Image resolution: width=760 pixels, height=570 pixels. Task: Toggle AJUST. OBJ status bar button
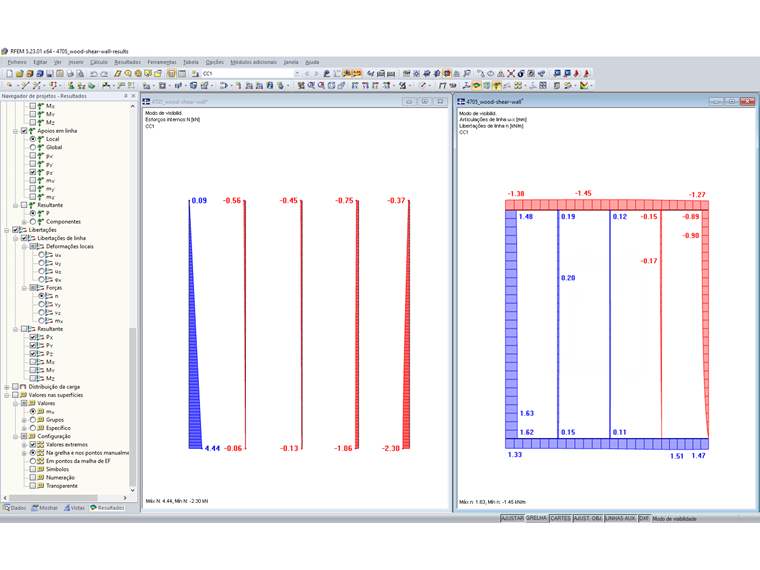tap(587, 518)
